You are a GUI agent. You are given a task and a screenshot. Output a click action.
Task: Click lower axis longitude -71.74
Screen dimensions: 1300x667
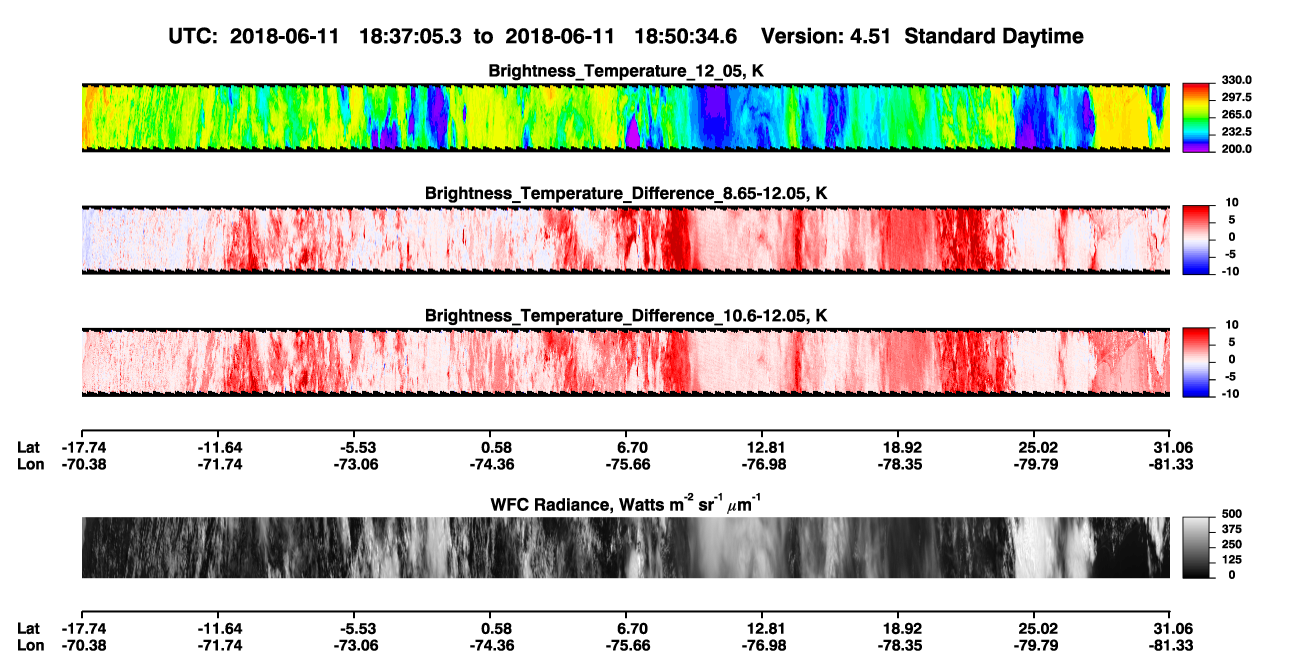[x=217, y=646]
